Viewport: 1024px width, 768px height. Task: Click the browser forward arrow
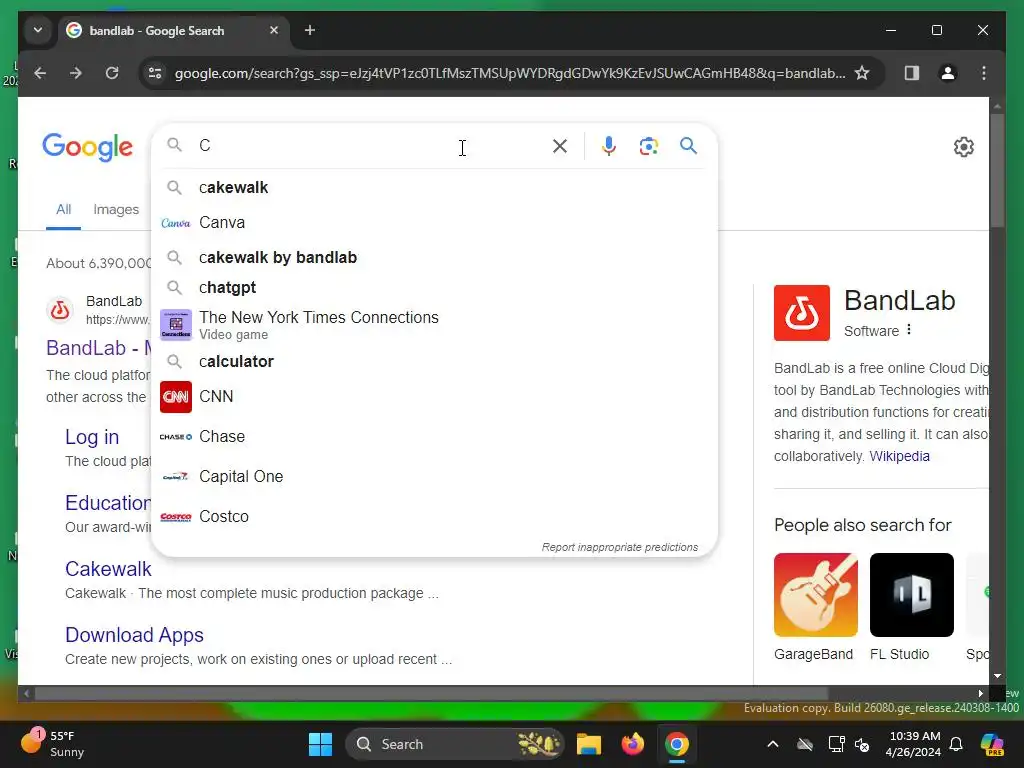[x=76, y=72]
